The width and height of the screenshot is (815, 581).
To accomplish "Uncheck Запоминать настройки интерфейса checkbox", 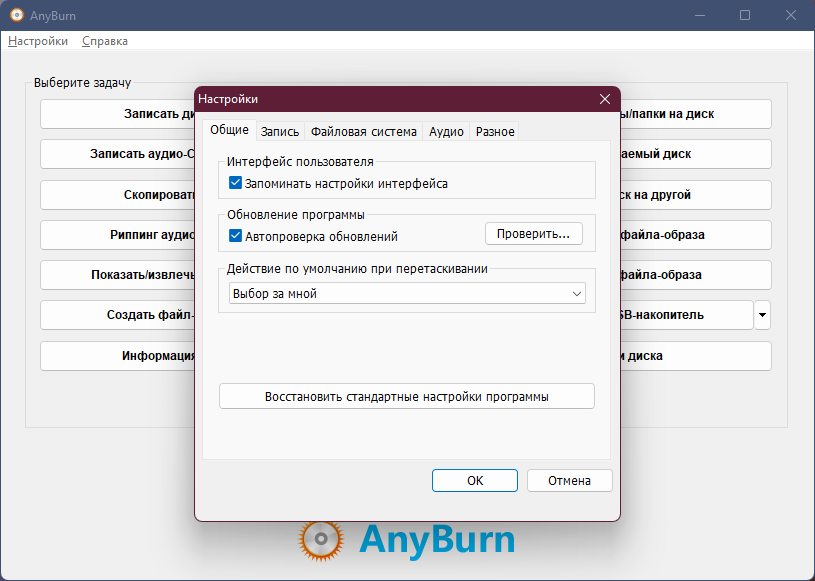I will [x=235, y=183].
